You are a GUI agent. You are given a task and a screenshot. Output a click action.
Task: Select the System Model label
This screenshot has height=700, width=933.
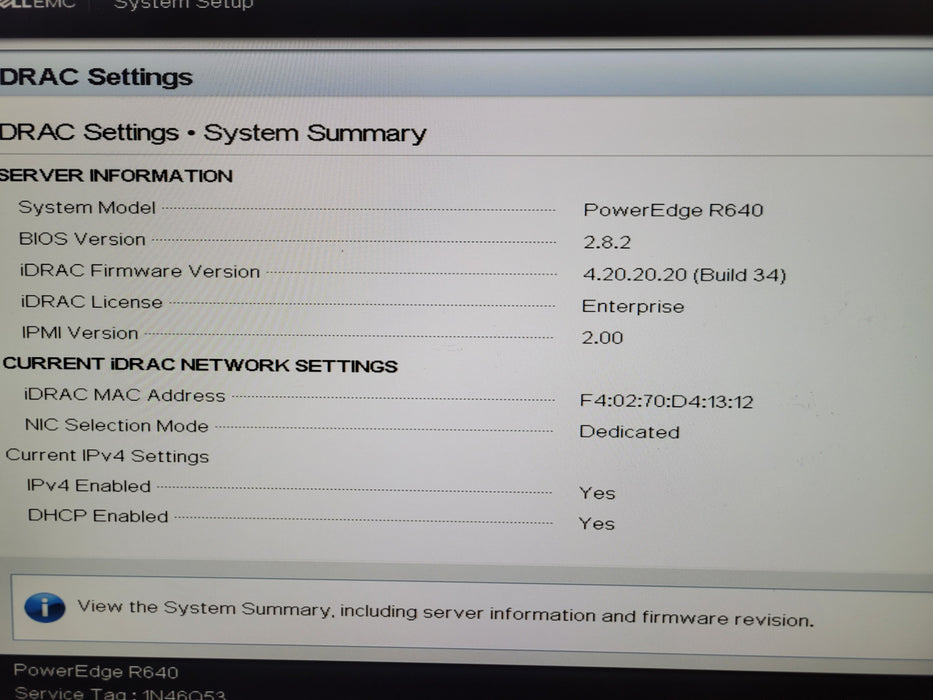pyautogui.click(x=87, y=207)
